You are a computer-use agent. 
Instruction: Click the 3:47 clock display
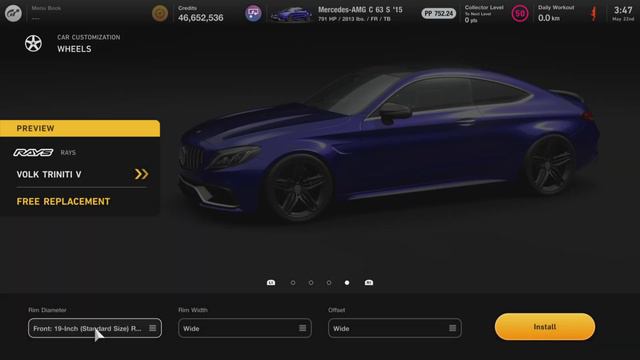pyautogui.click(x=623, y=10)
